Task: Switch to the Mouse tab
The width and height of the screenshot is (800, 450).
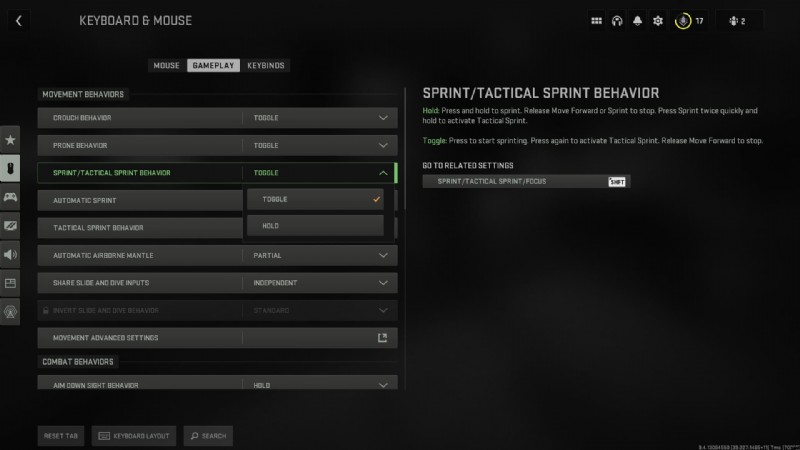Action: tap(166, 66)
